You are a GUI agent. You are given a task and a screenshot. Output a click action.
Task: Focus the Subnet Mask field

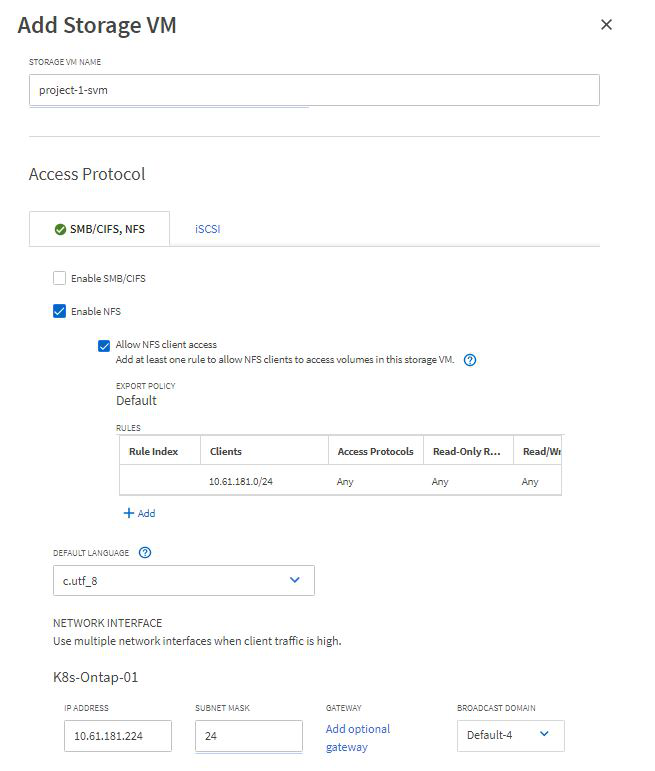point(248,736)
